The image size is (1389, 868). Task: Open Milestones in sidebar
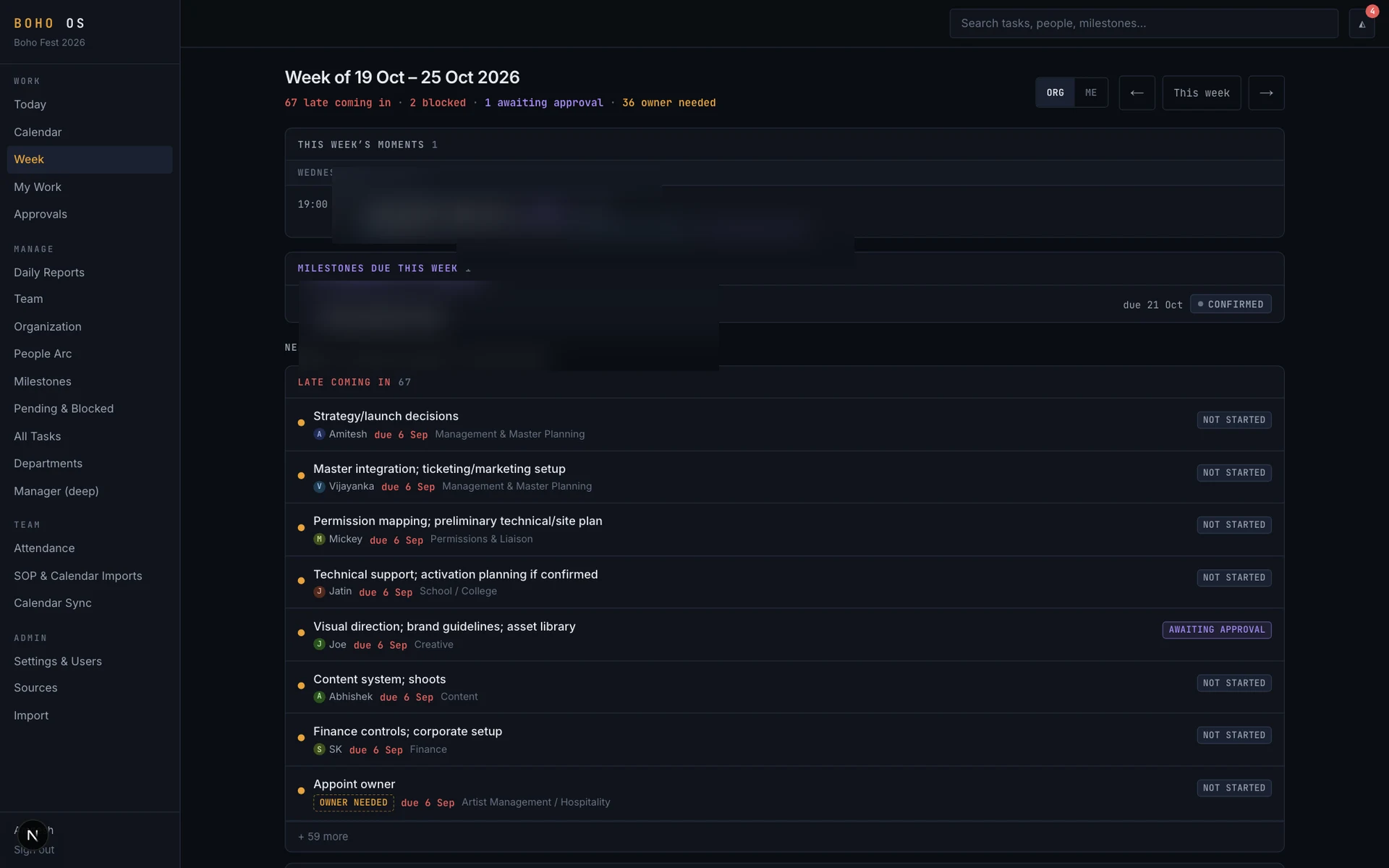click(x=90, y=381)
